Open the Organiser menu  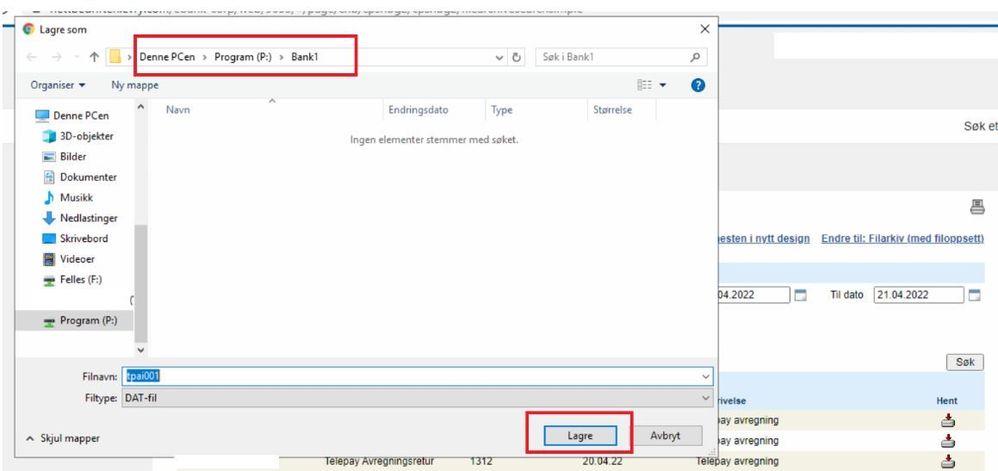[58, 85]
